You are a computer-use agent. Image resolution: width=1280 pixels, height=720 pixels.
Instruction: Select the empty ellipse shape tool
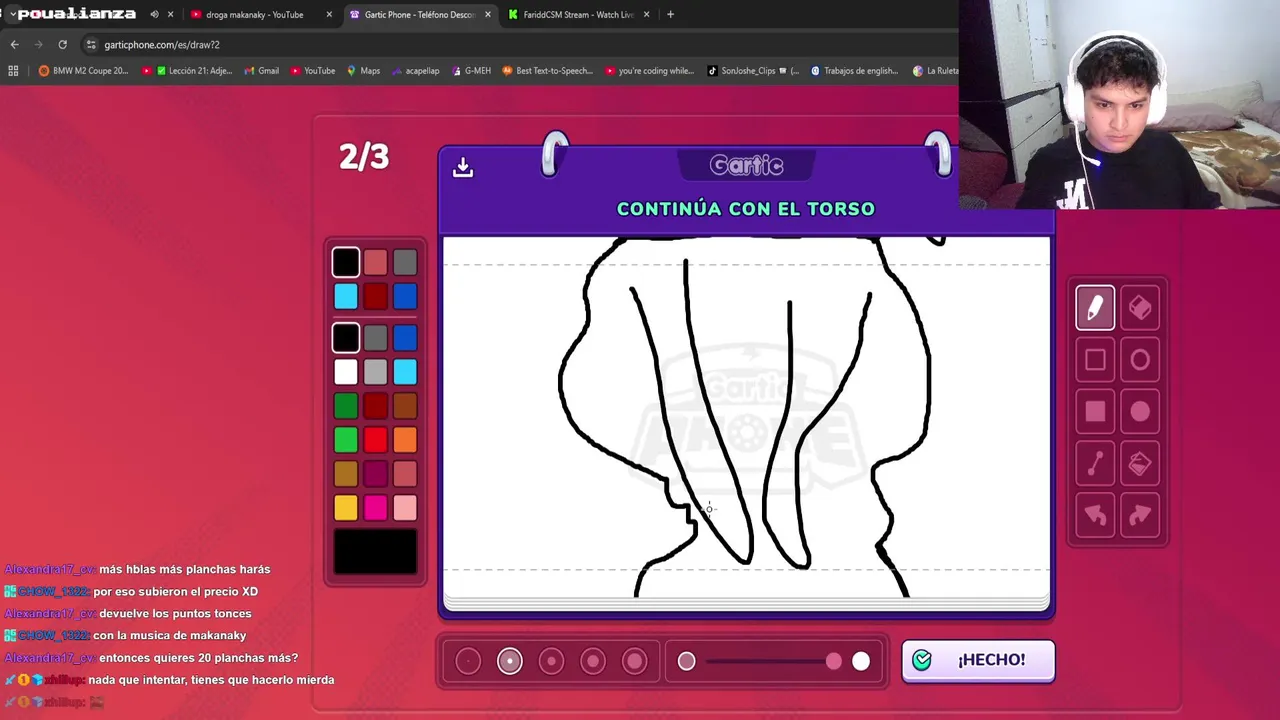(1140, 360)
